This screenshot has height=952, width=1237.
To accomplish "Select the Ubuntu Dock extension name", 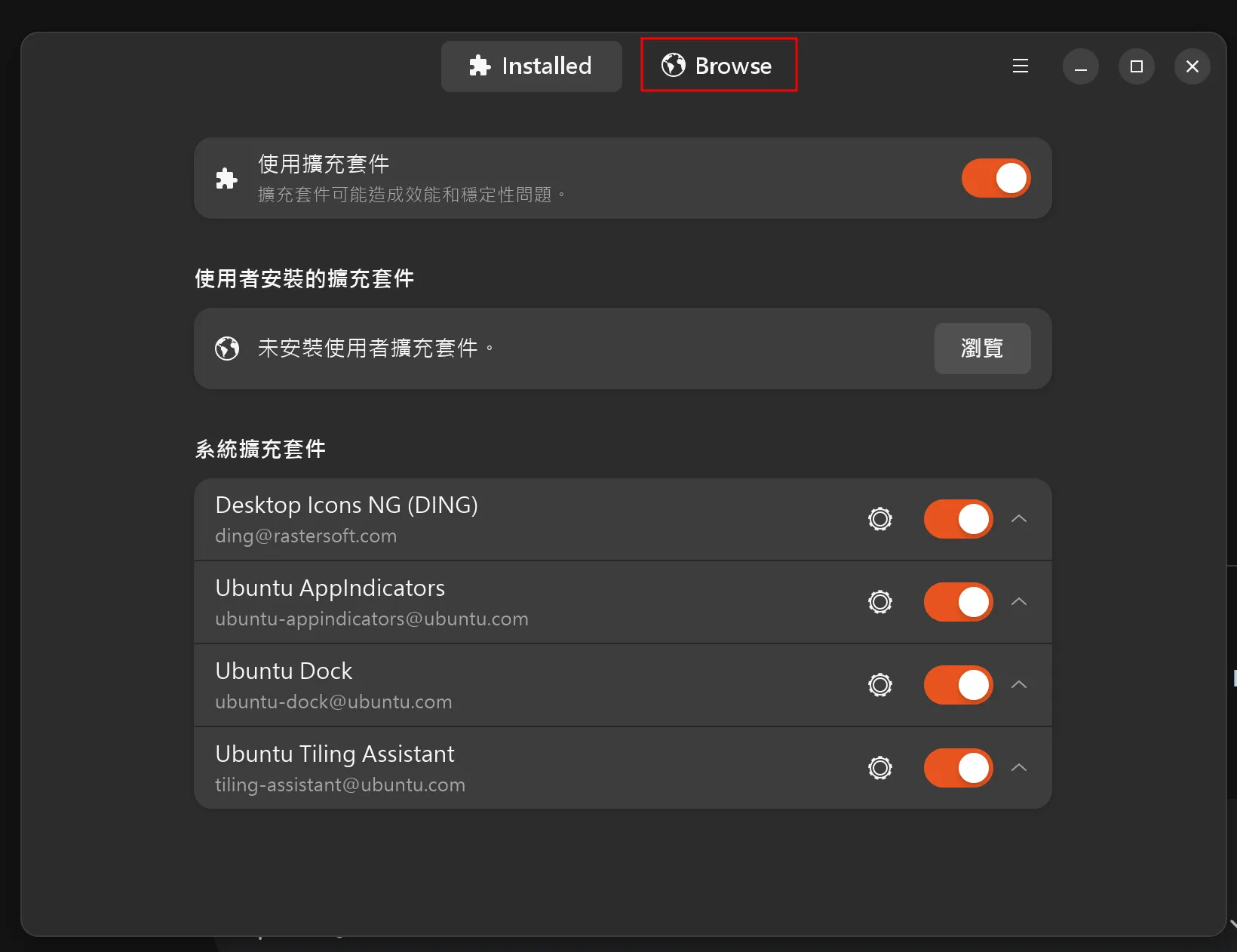I will pos(284,671).
